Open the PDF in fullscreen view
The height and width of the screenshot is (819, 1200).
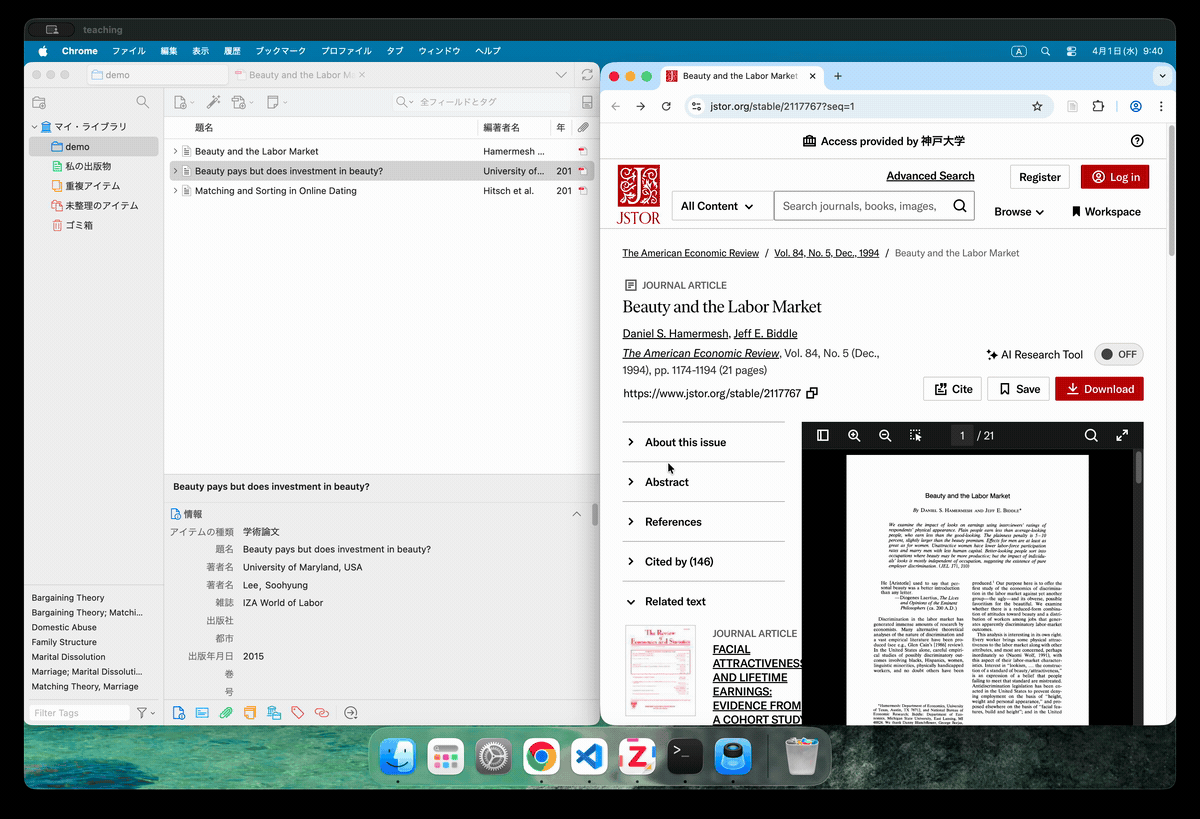click(1122, 436)
